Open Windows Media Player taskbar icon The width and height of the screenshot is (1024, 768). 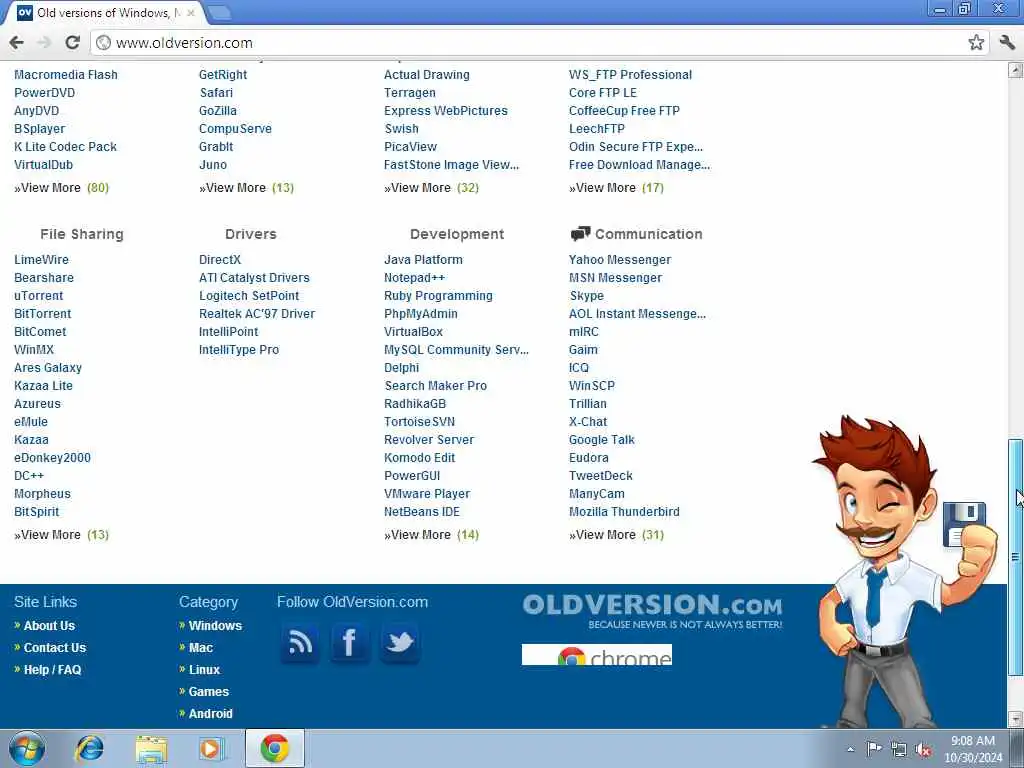[212, 748]
